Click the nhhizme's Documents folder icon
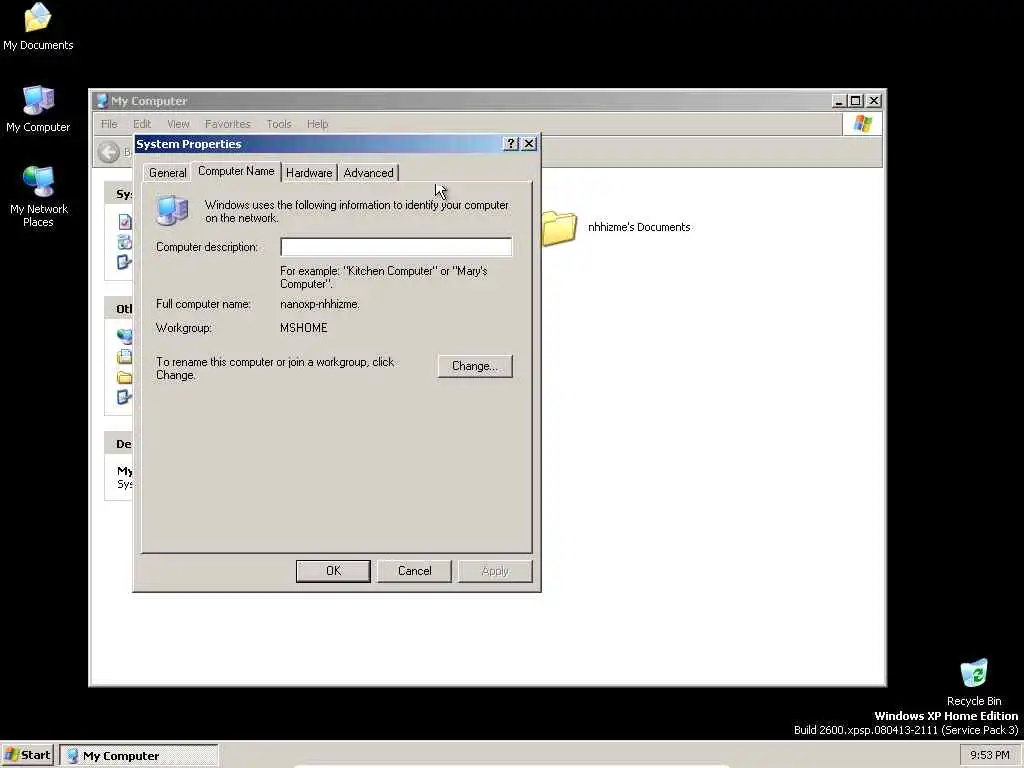This screenshot has width=1024, height=768. pyautogui.click(x=559, y=228)
